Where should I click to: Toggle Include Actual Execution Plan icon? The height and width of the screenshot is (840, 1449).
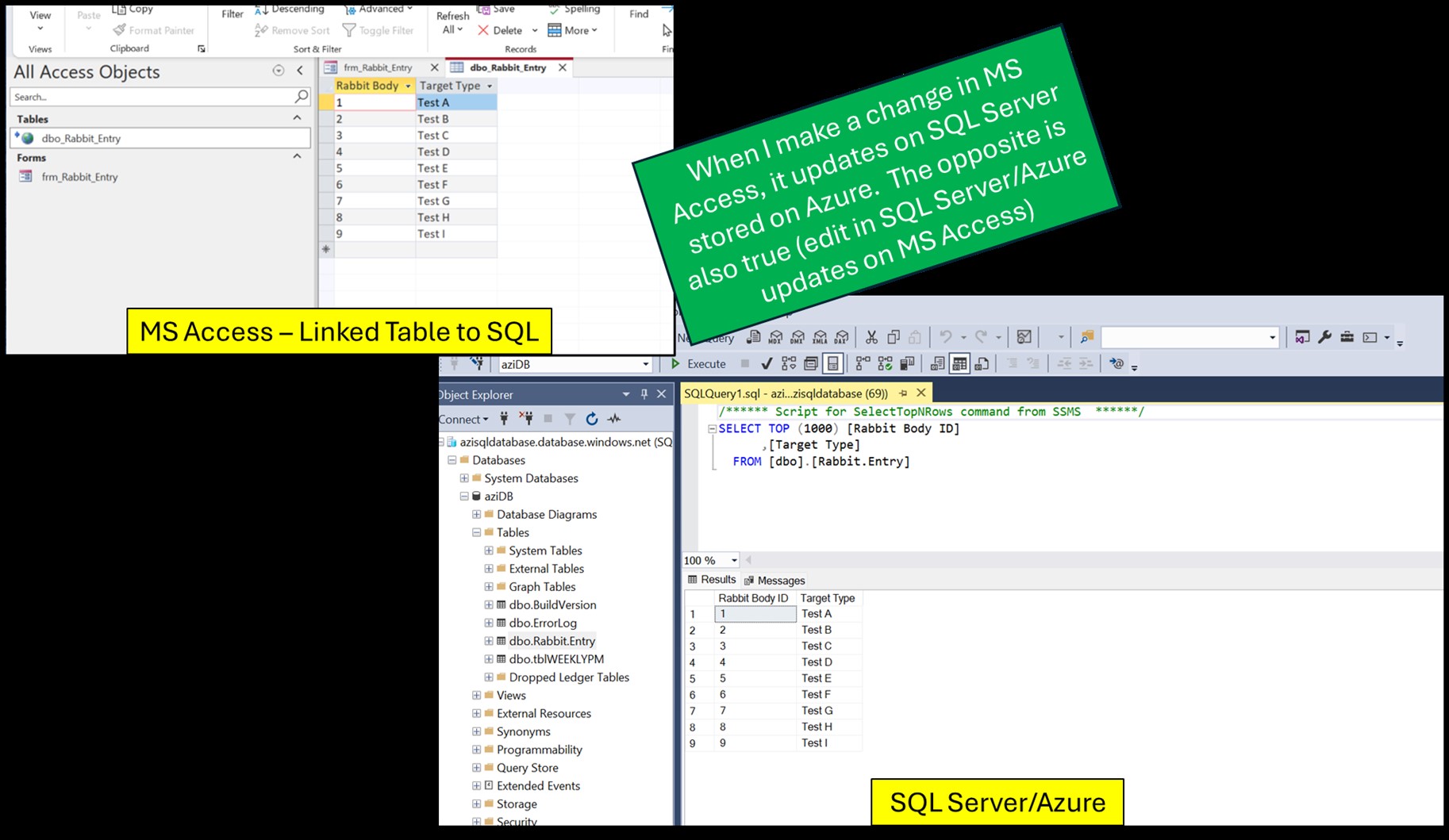(863, 364)
